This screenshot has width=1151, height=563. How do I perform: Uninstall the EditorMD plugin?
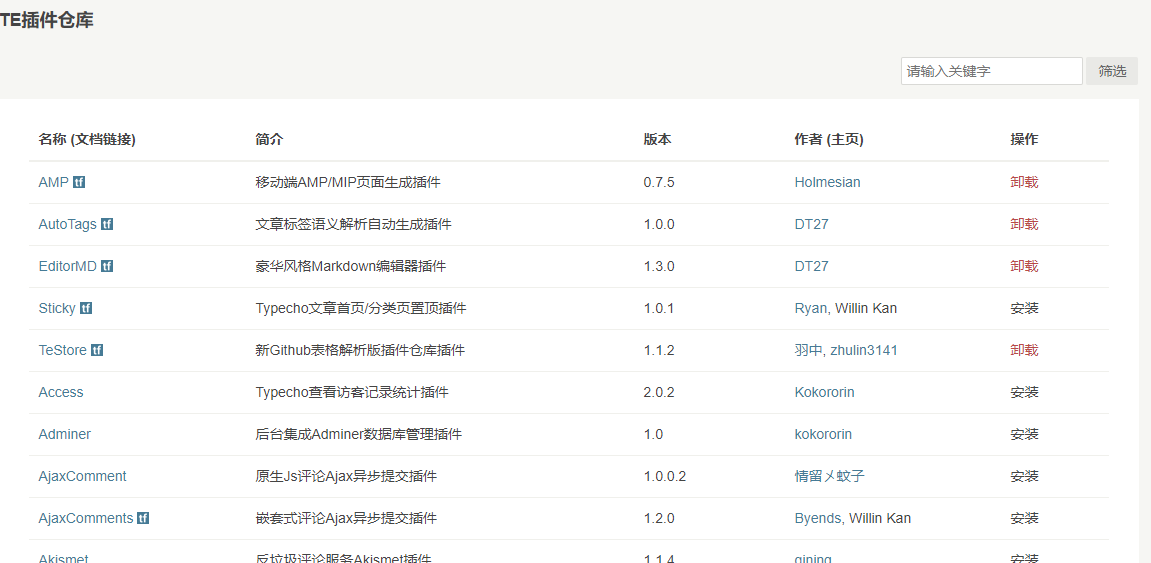1024,267
